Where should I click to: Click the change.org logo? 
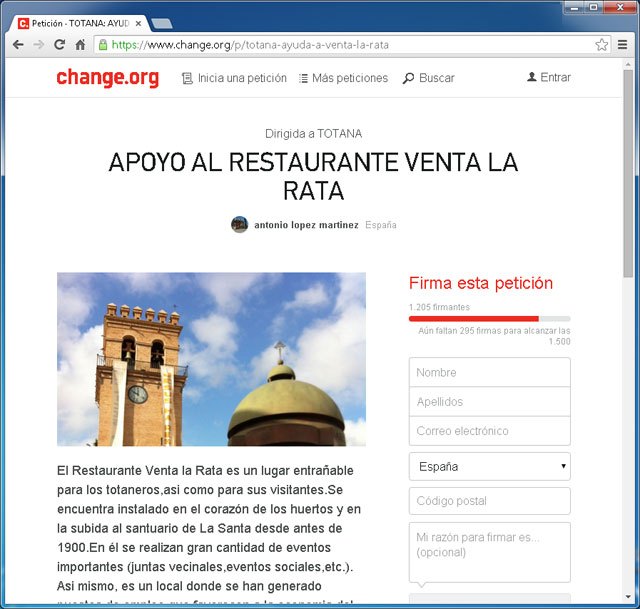(x=107, y=78)
